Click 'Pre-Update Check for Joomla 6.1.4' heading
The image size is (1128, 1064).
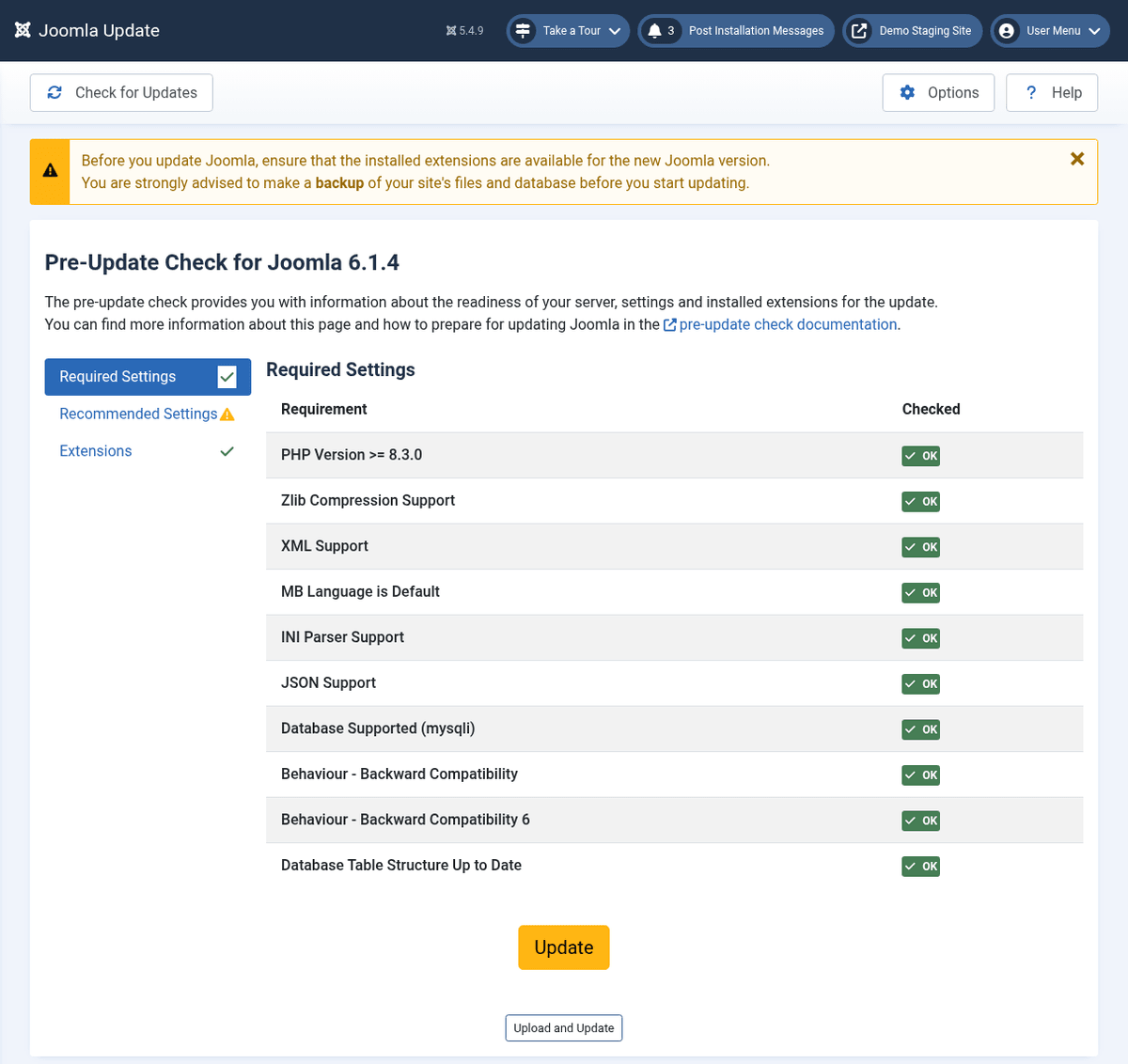222,262
